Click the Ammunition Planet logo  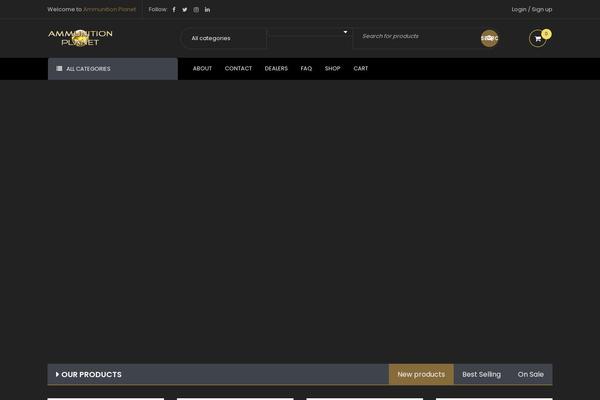(80, 38)
